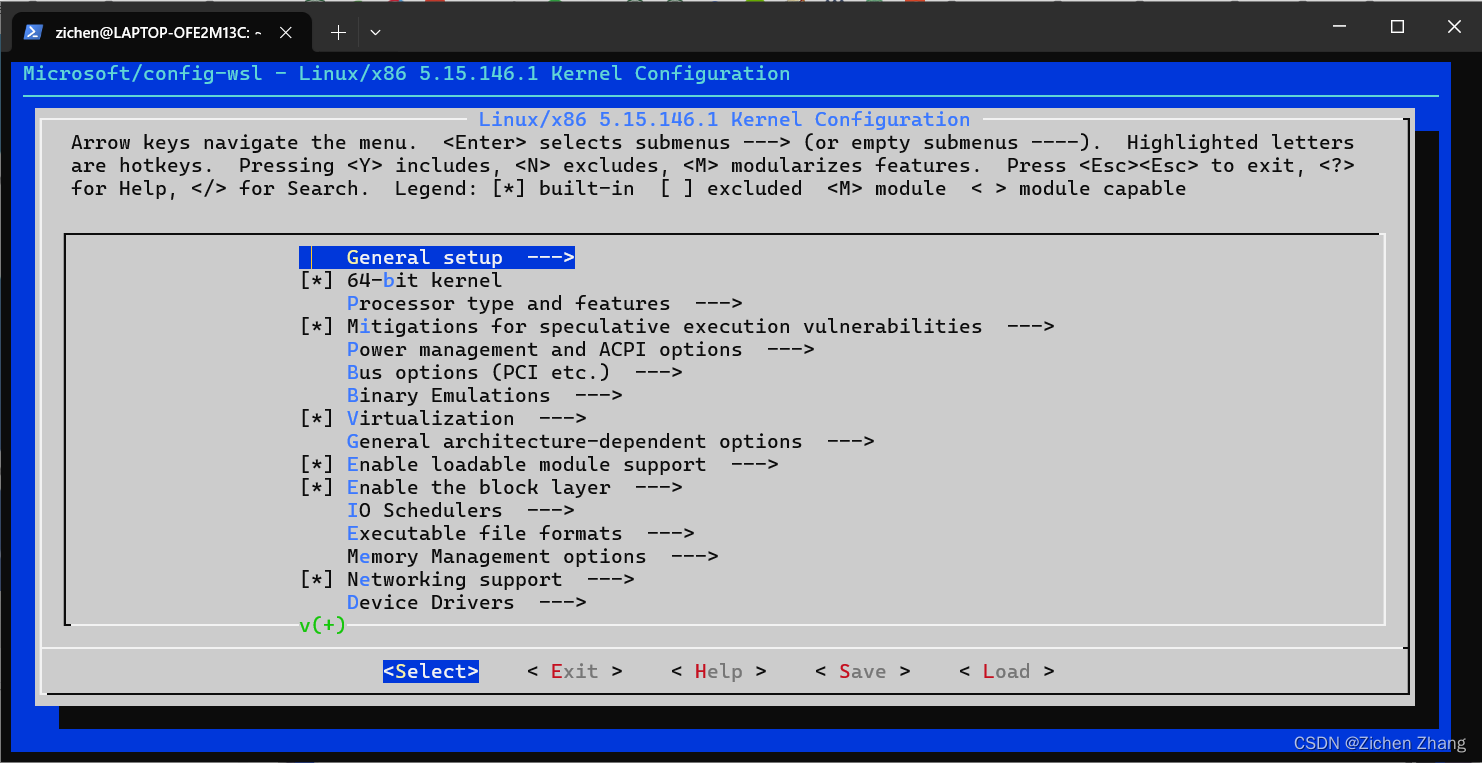Click the Linux/x86 5.15.146.1 Kernel Configuration dialog title

pos(724,119)
